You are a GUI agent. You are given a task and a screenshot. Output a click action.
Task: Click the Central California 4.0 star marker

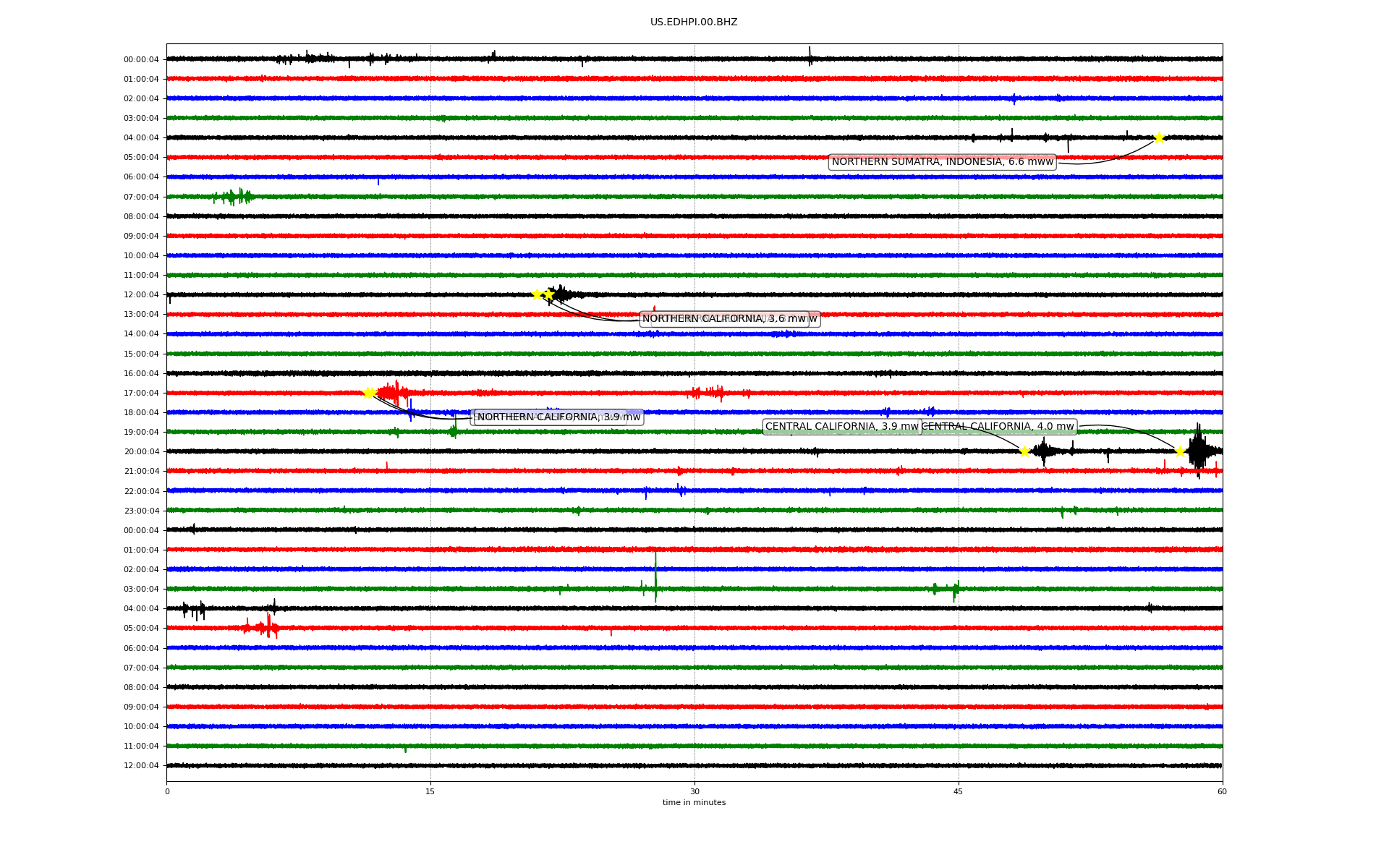[x=1180, y=451]
